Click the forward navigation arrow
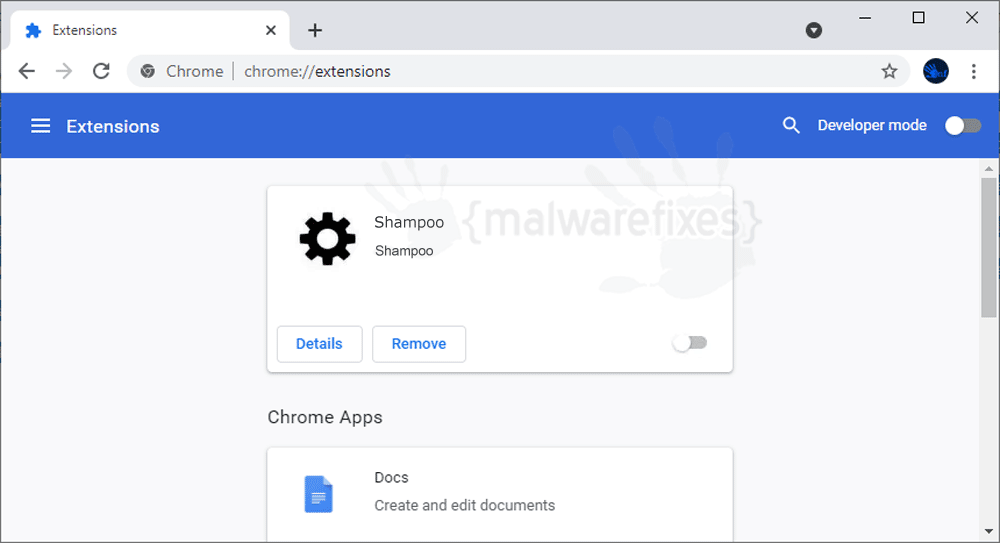This screenshot has height=543, width=1000. tap(64, 71)
